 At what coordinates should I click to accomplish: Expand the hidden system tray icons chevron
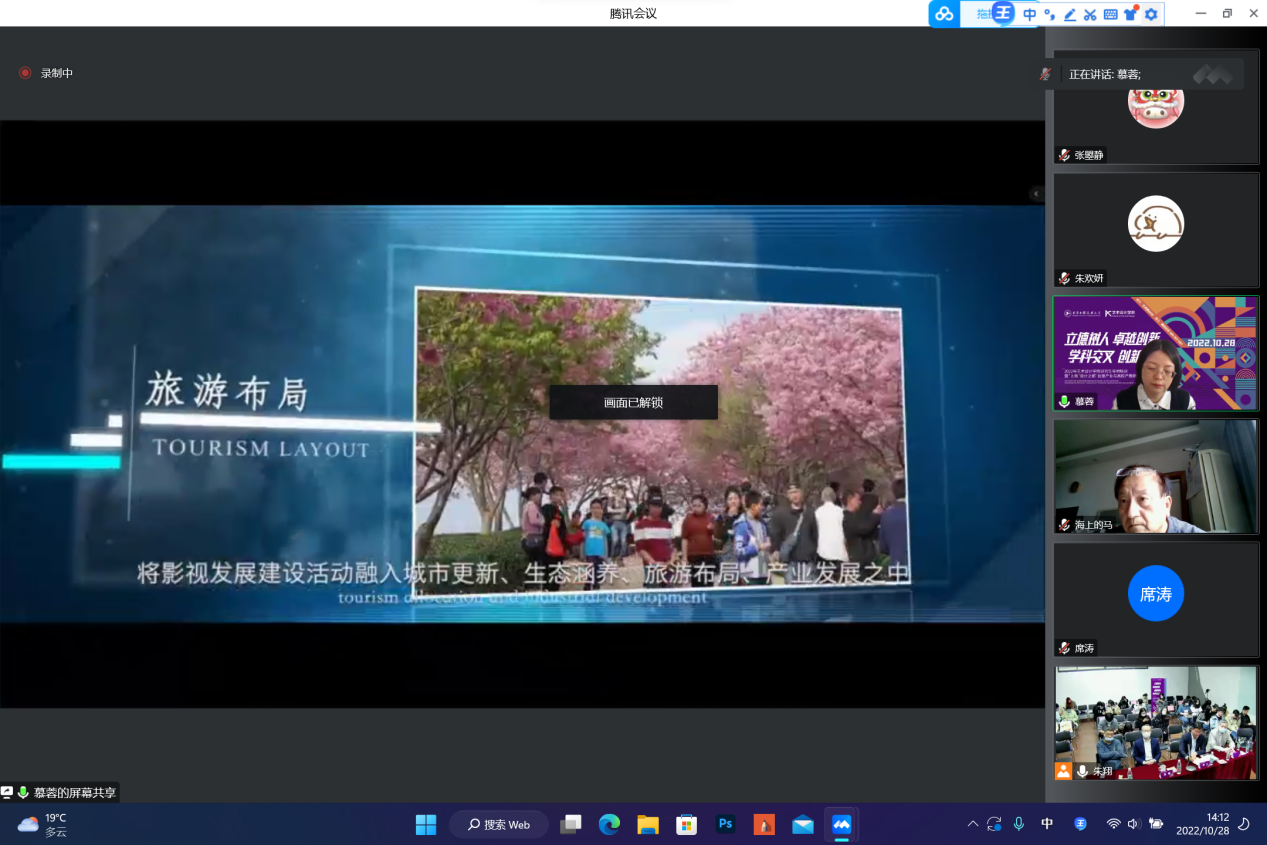coord(972,824)
